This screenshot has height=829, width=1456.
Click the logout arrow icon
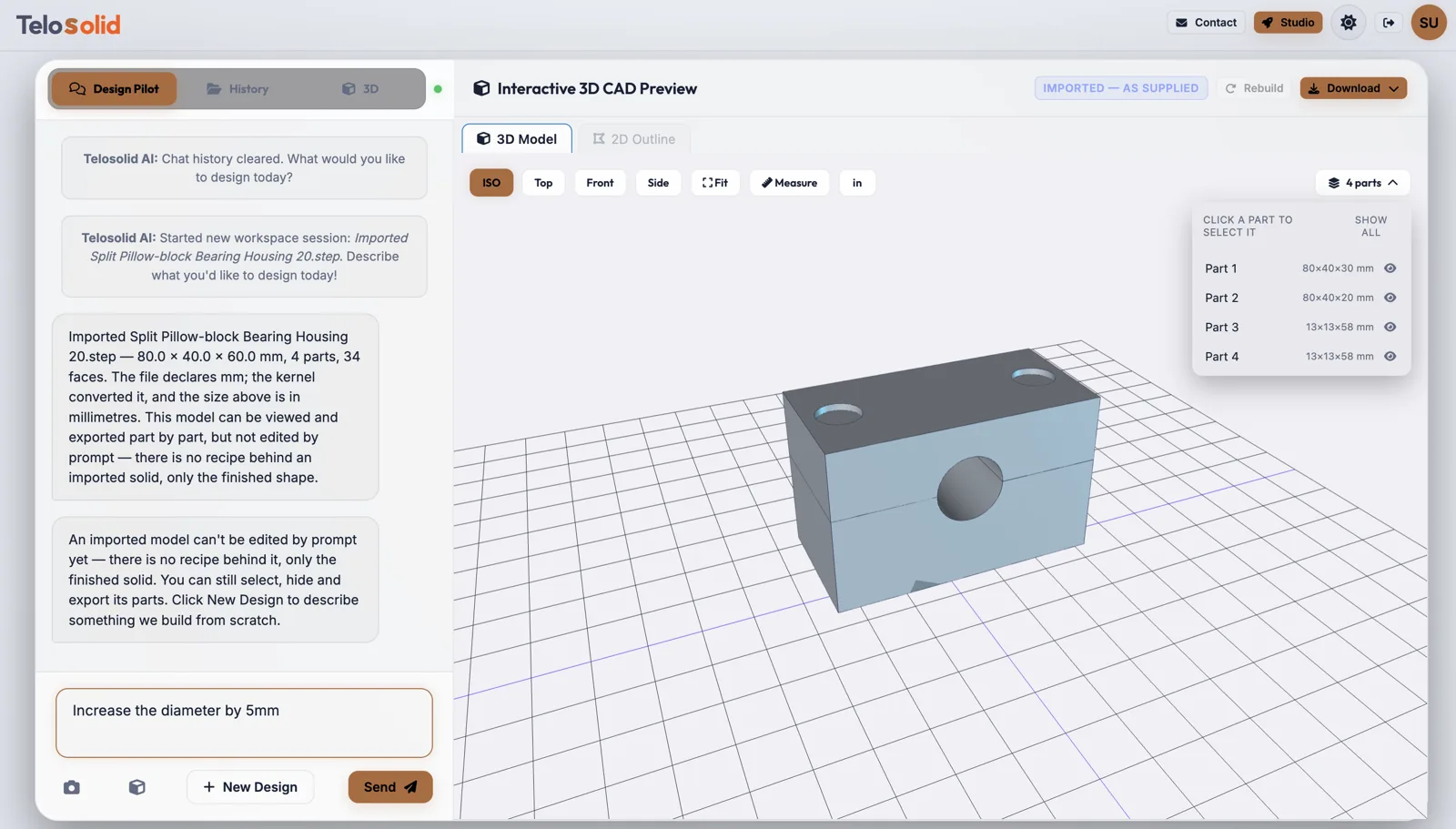coord(1389,23)
